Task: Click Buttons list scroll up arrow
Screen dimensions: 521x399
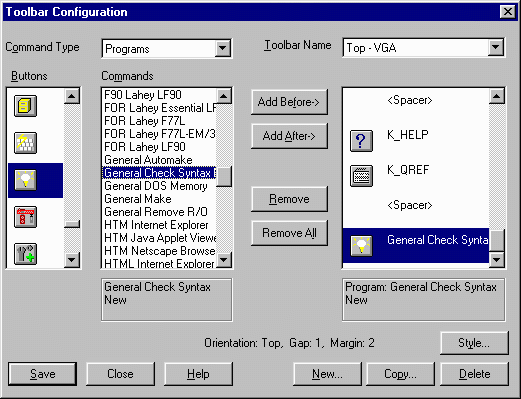Action: (x=72, y=96)
